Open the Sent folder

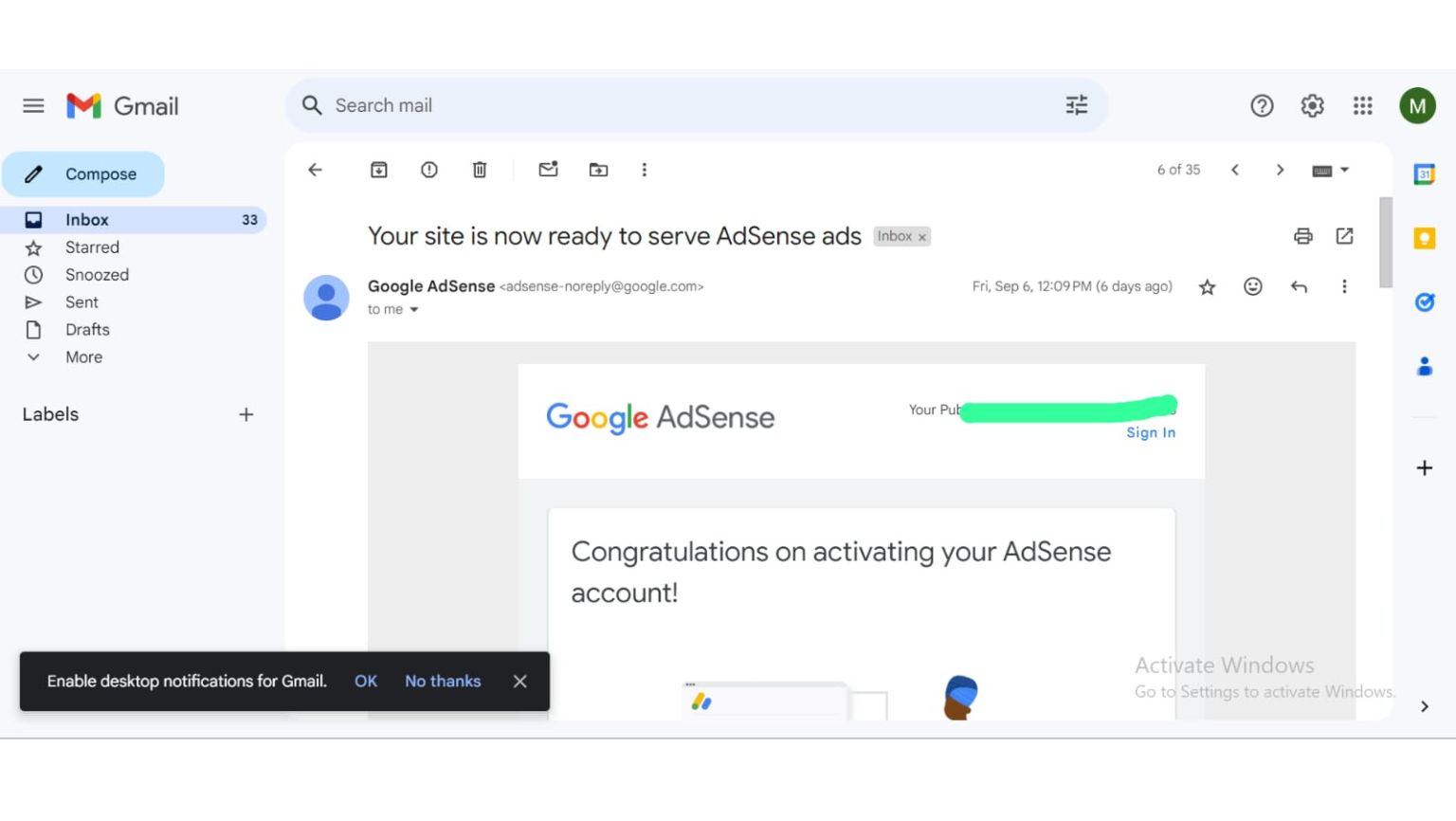tap(82, 302)
